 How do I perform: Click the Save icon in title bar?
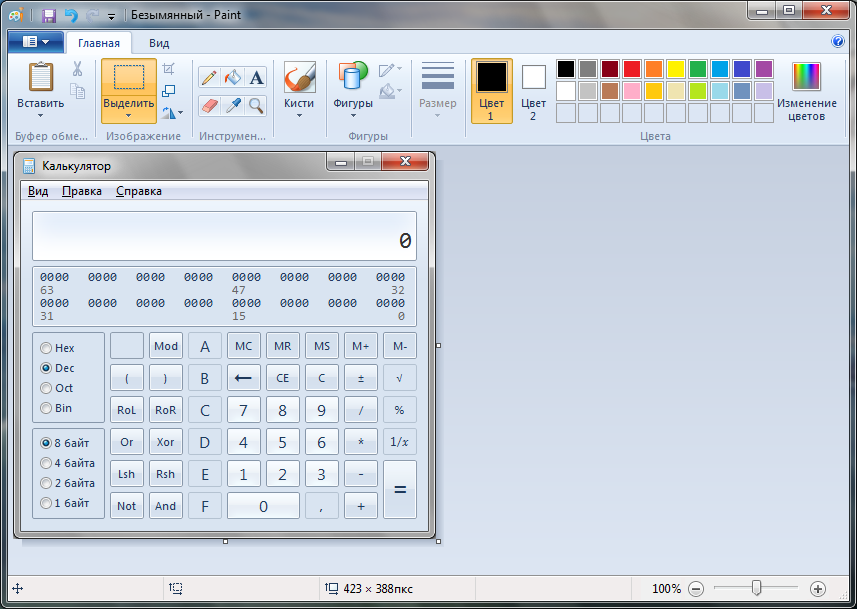pyautogui.click(x=48, y=15)
